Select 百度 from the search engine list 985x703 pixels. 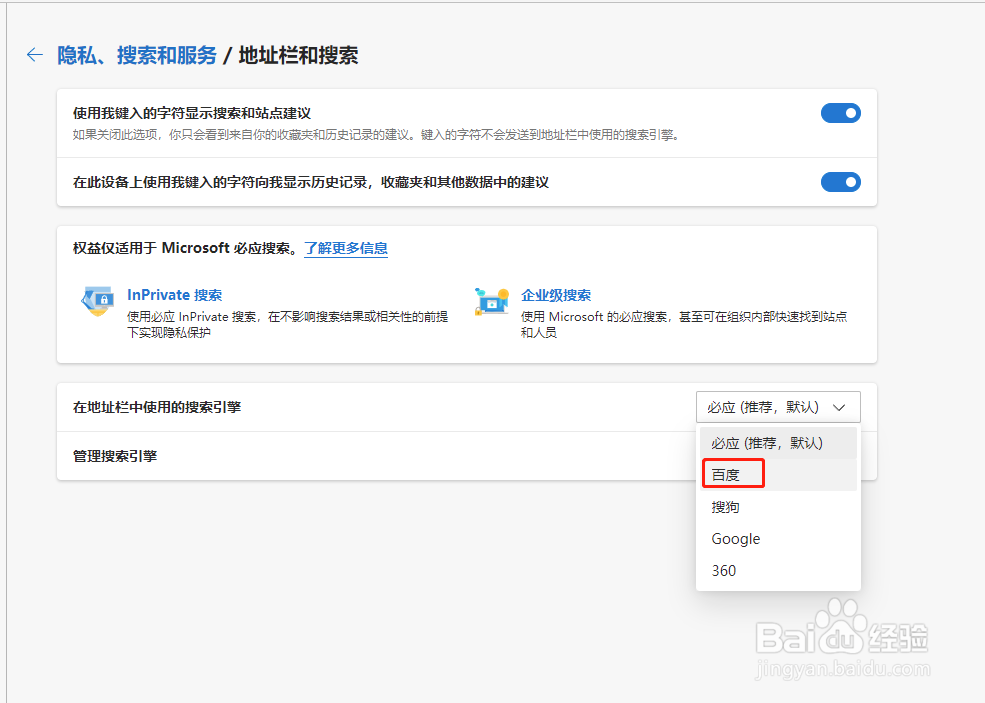click(778, 475)
